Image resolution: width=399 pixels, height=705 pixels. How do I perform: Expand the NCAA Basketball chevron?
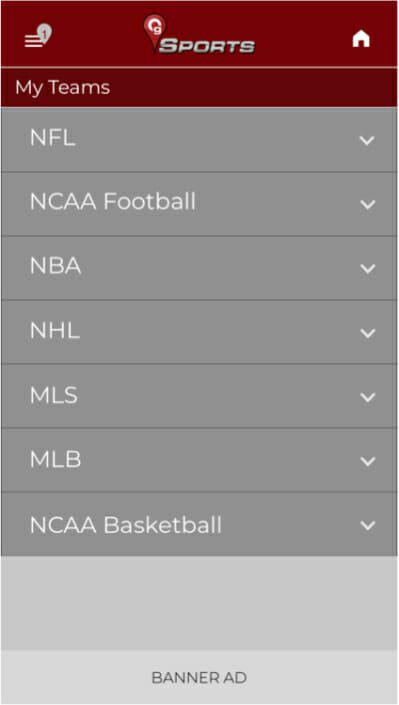tap(368, 525)
